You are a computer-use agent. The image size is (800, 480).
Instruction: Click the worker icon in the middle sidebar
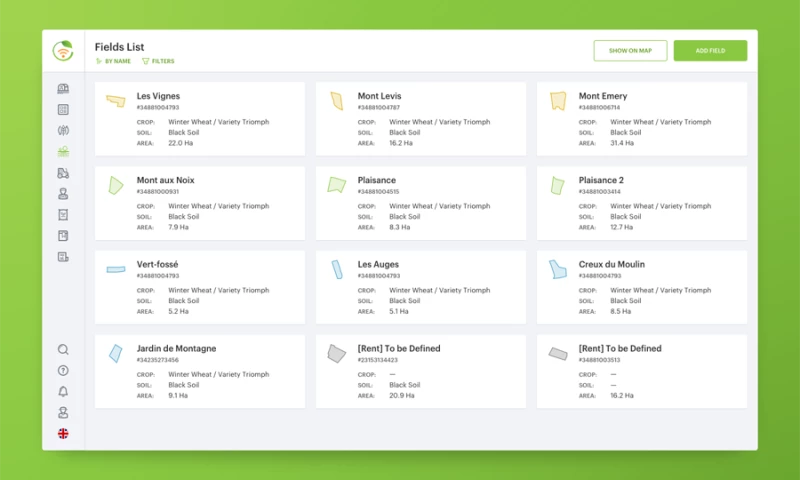point(63,194)
